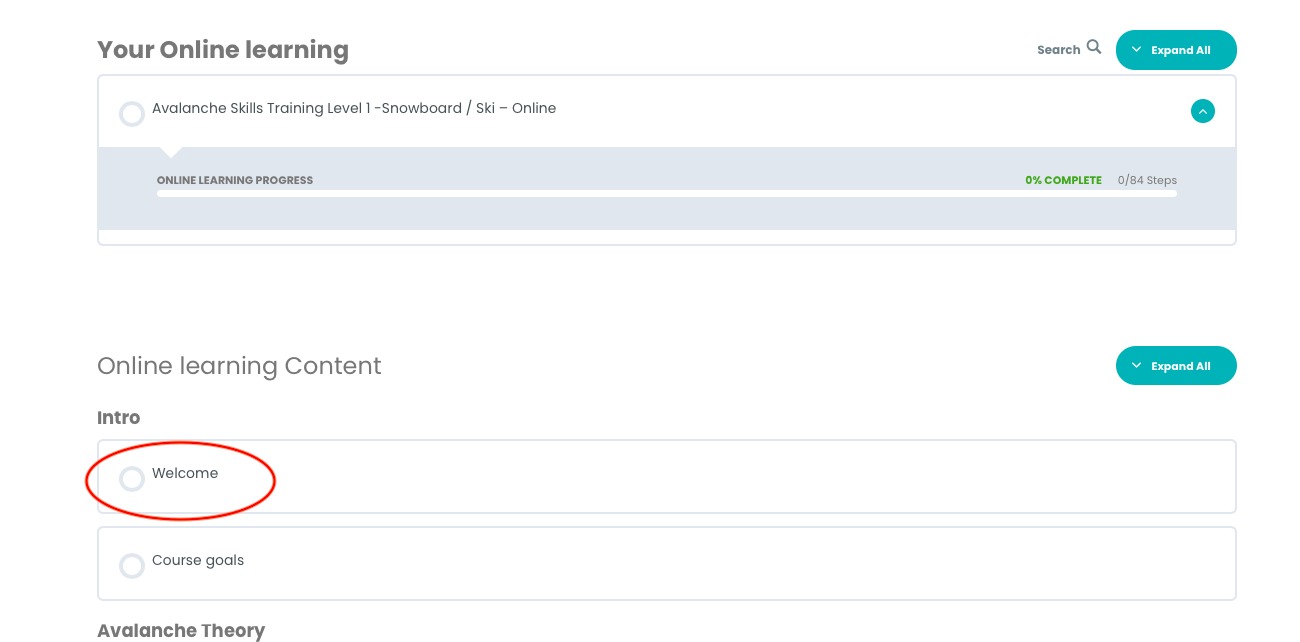Toggle the Welcome lesson completion circle

[x=132, y=479]
